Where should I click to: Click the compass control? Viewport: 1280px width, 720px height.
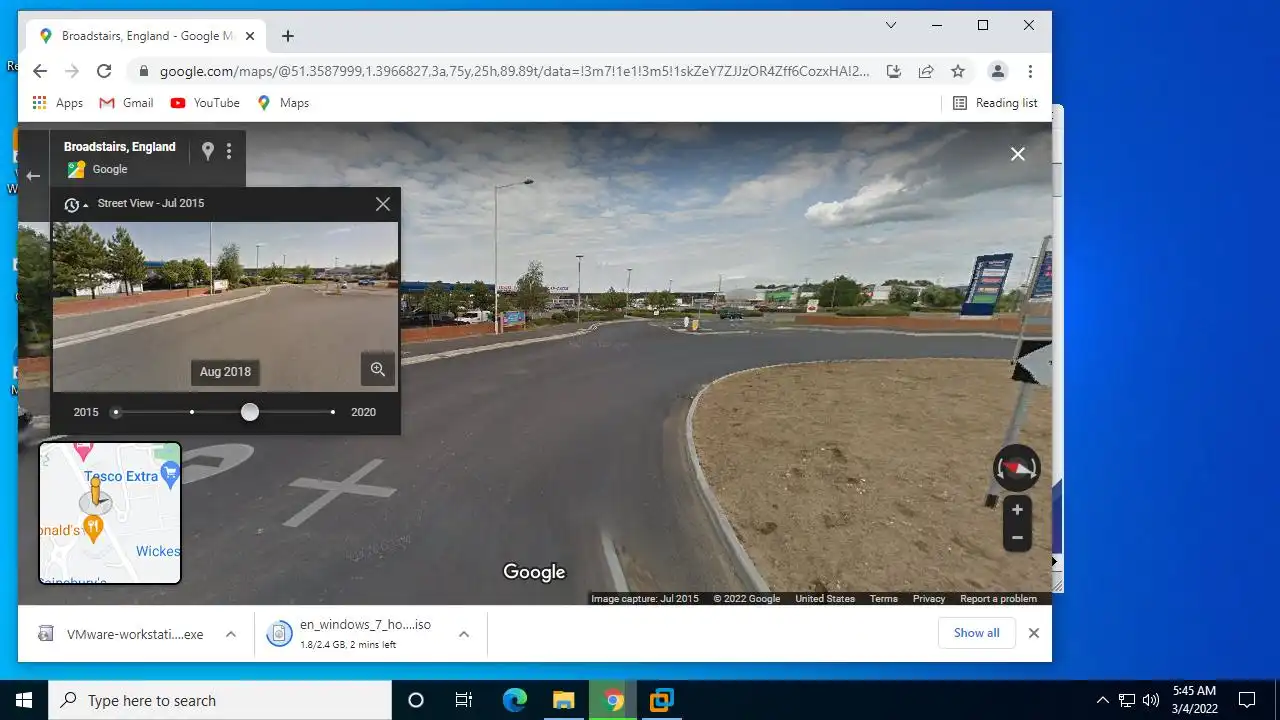click(1017, 468)
